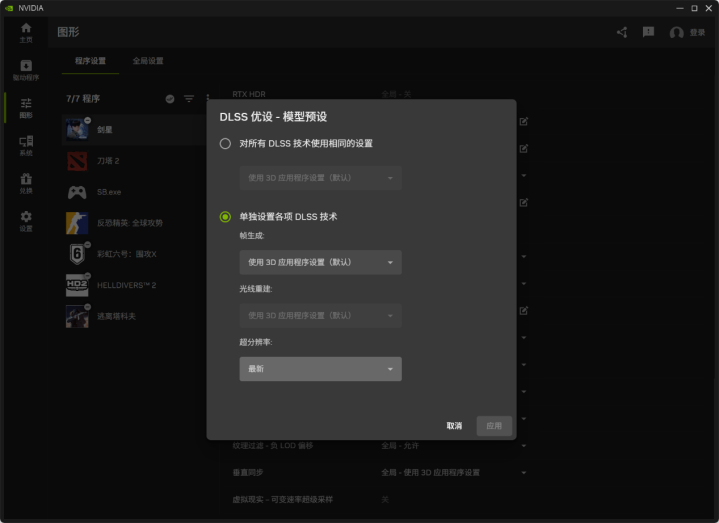Open the 帧生成 frame generation dropdown
This screenshot has width=719, height=523.
click(321, 262)
